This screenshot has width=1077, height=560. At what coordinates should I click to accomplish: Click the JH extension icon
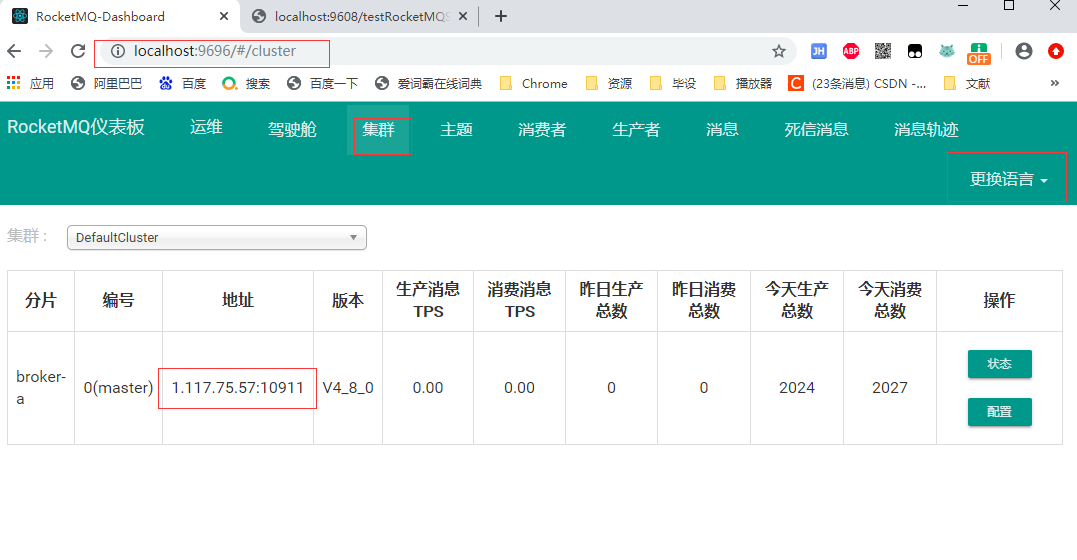click(818, 51)
